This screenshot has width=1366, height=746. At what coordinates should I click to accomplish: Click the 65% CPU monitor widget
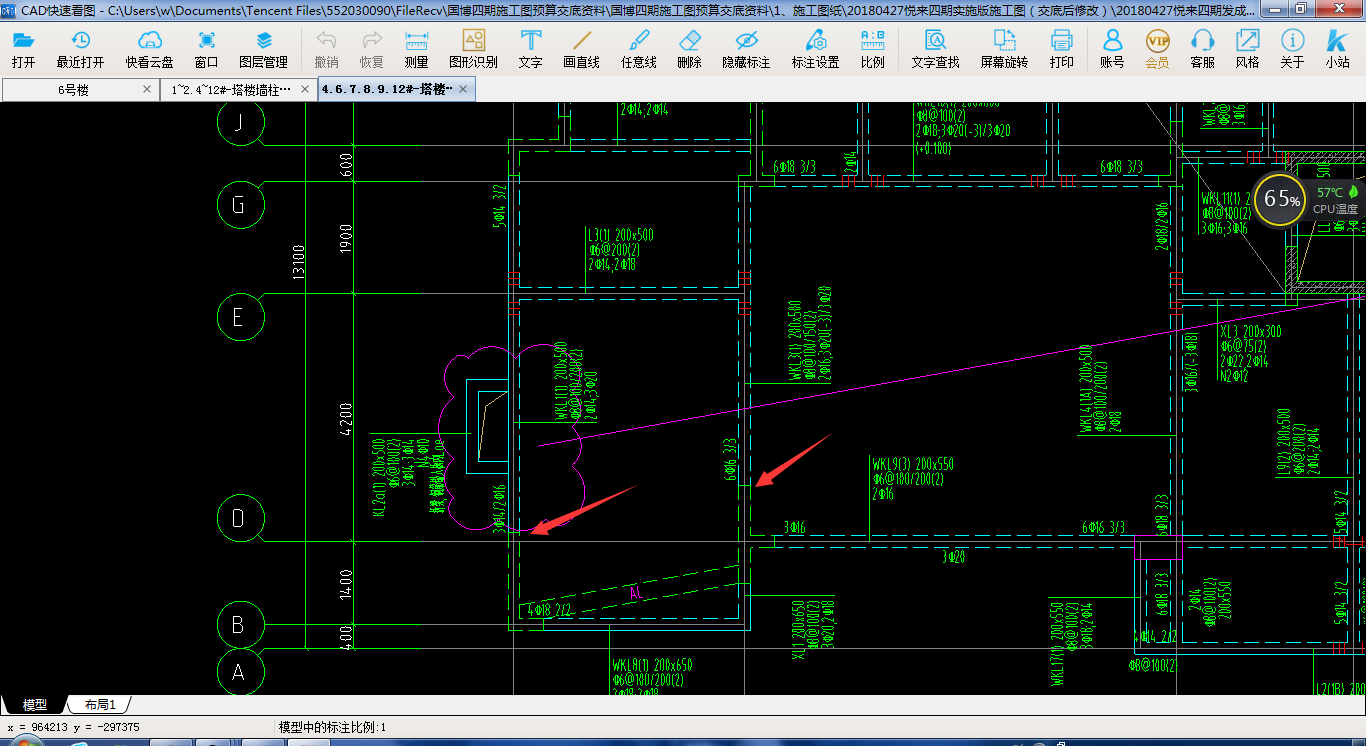[x=1282, y=199]
